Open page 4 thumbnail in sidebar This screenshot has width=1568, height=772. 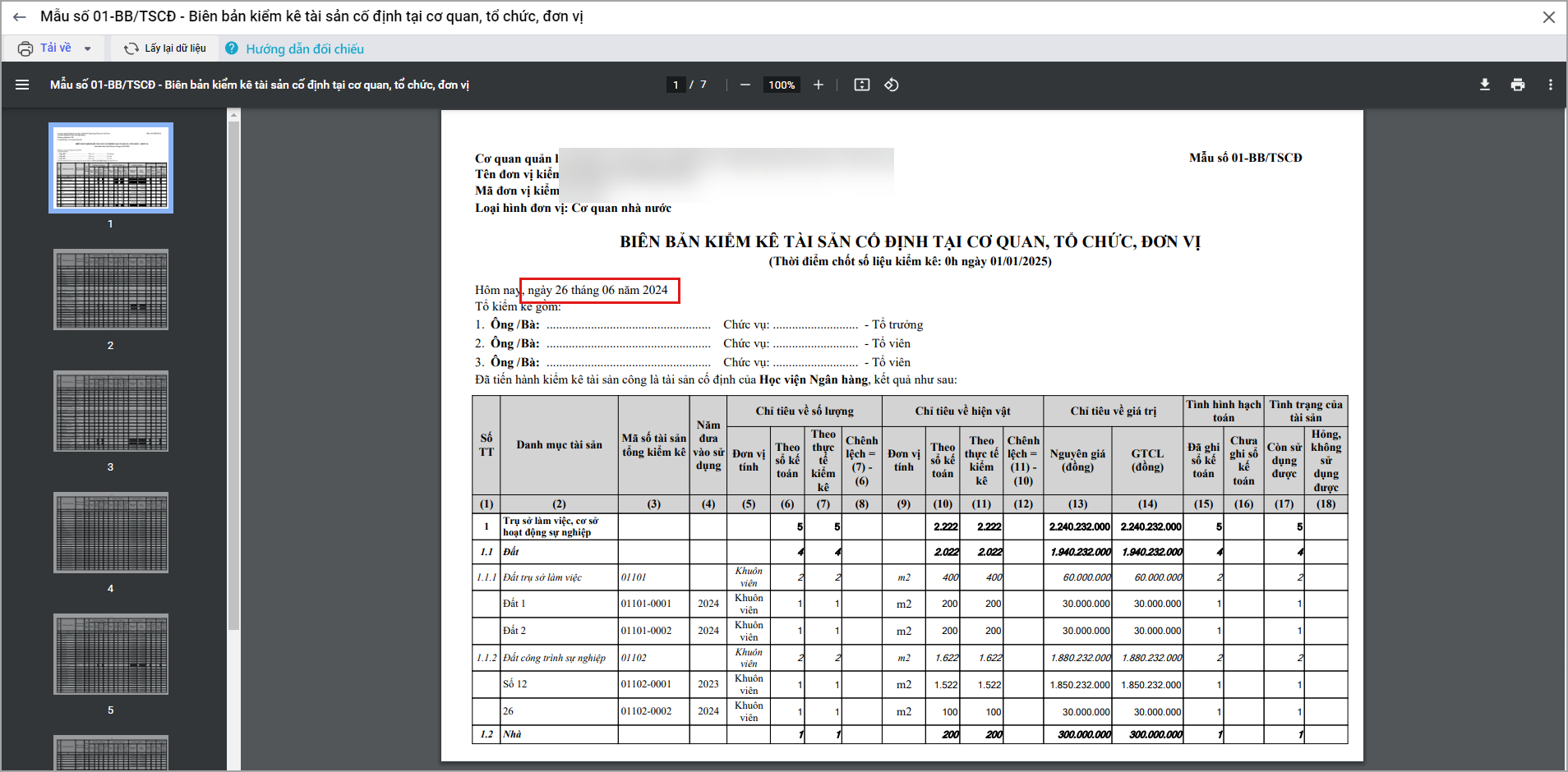tap(111, 533)
